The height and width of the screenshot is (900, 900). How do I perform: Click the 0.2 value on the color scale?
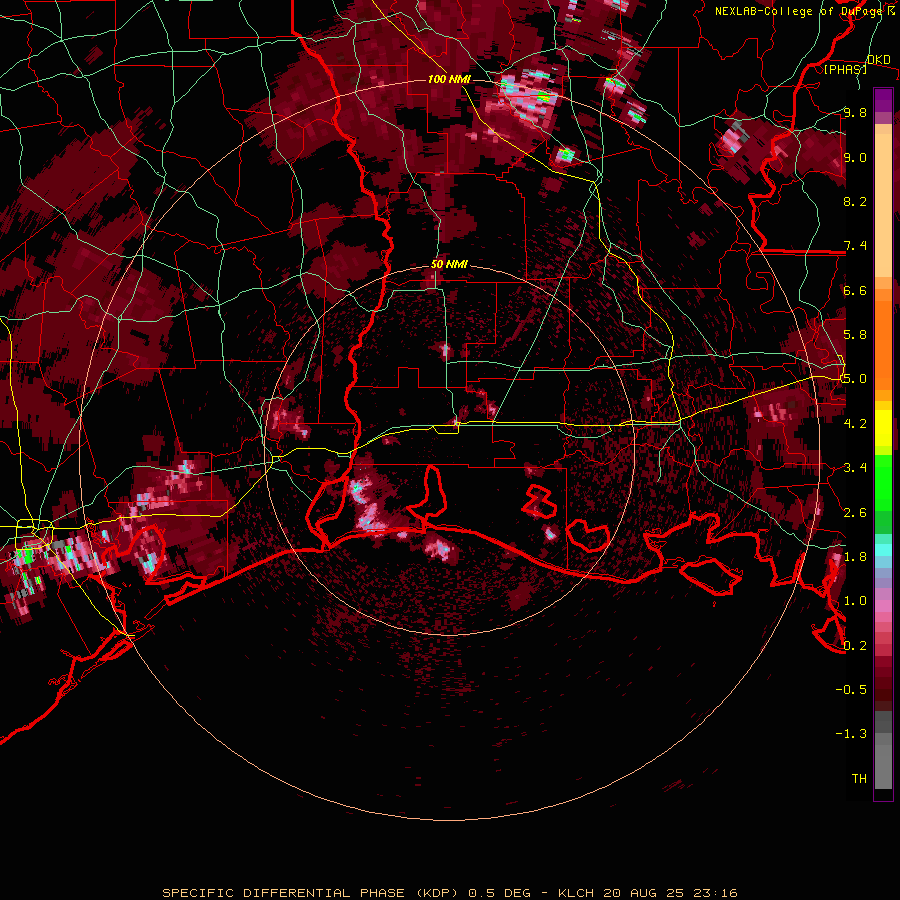coord(855,646)
